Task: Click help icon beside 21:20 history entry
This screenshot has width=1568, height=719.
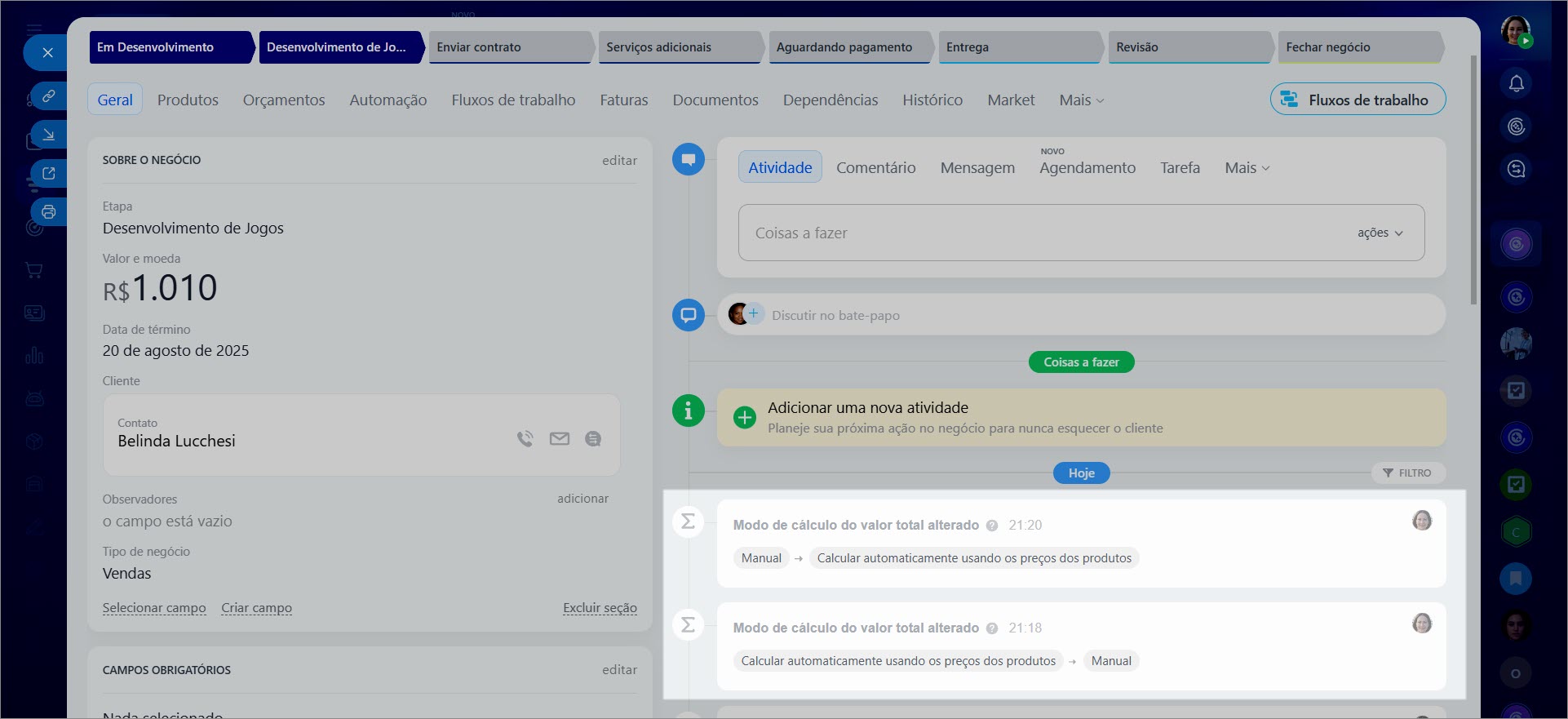Action: pyautogui.click(x=992, y=526)
